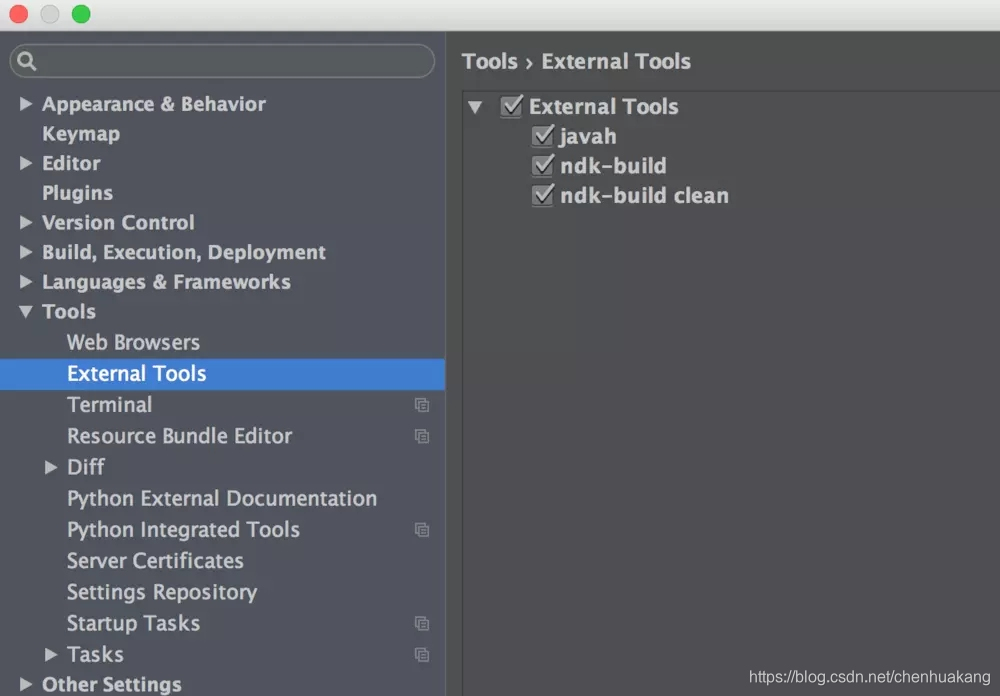Select the javah tool row
The height and width of the screenshot is (696, 1000).
(x=587, y=136)
